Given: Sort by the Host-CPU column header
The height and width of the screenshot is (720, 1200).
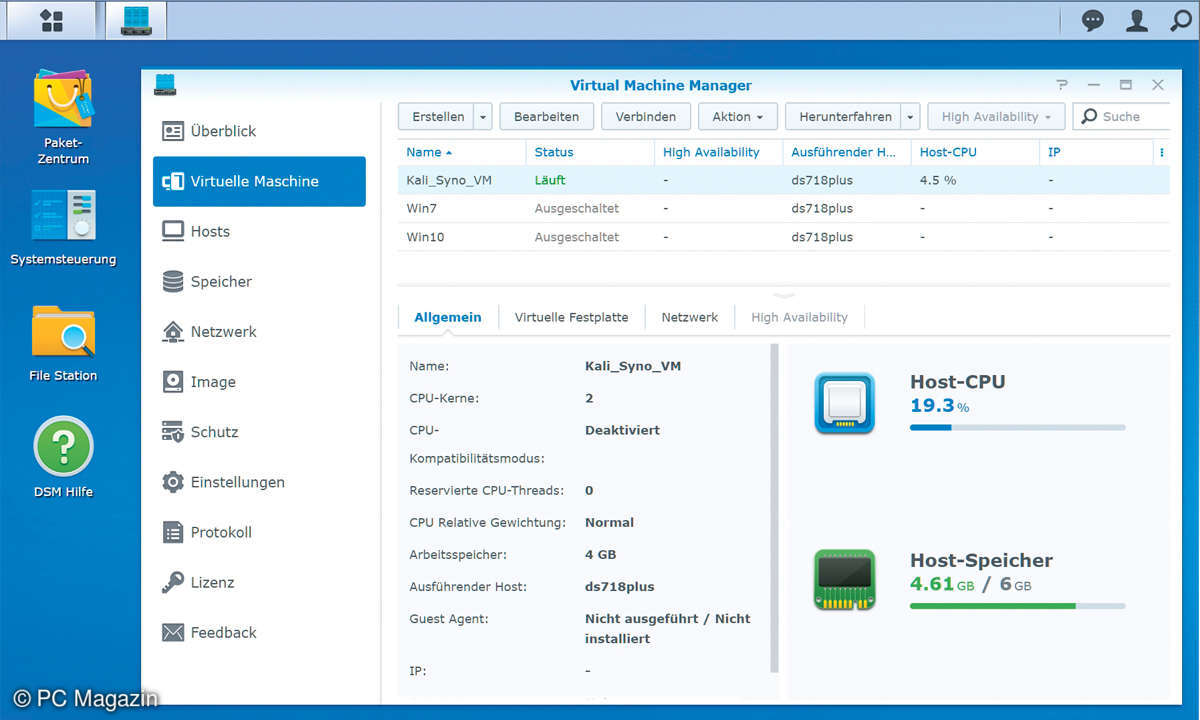Looking at the screenshot, I should tap(975, 152).
